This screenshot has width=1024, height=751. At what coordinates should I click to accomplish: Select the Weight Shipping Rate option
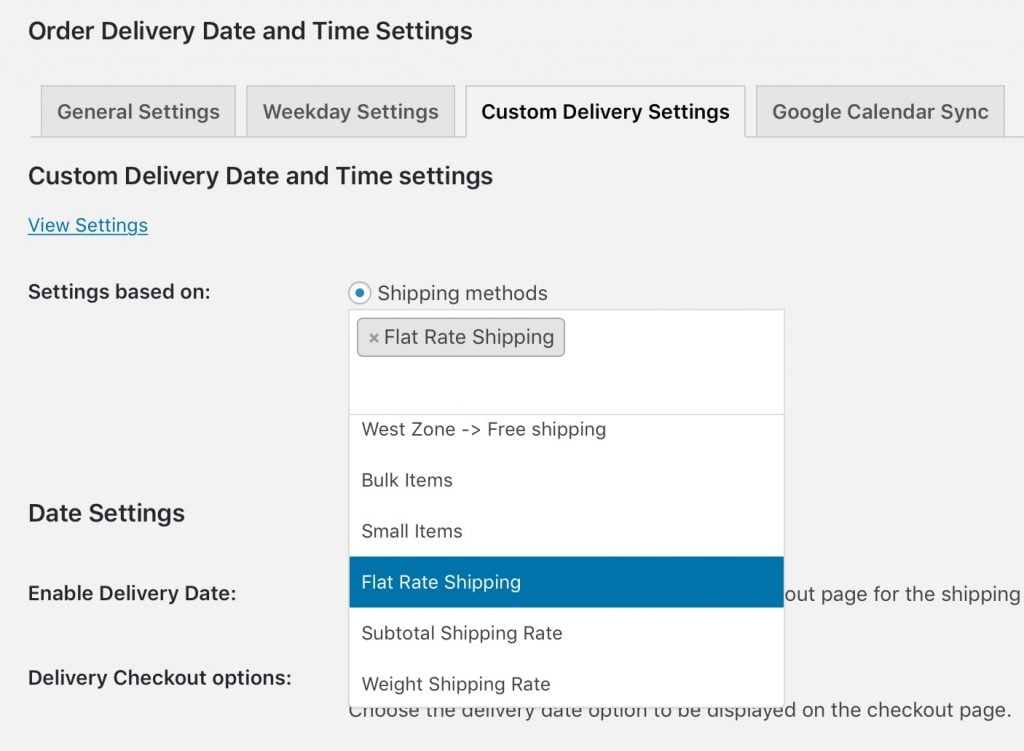tap(456, 684)
